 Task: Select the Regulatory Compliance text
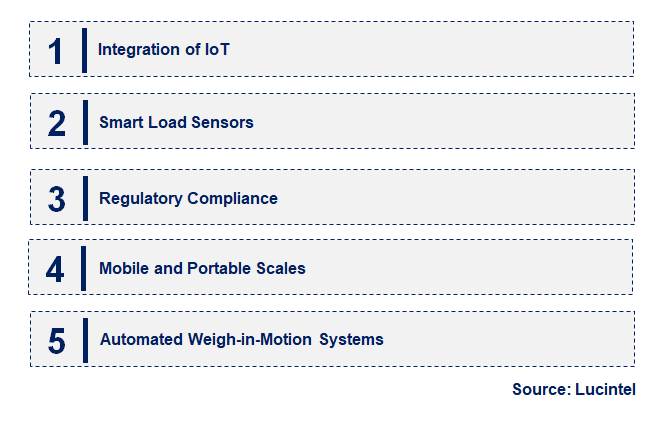(188, 198)
